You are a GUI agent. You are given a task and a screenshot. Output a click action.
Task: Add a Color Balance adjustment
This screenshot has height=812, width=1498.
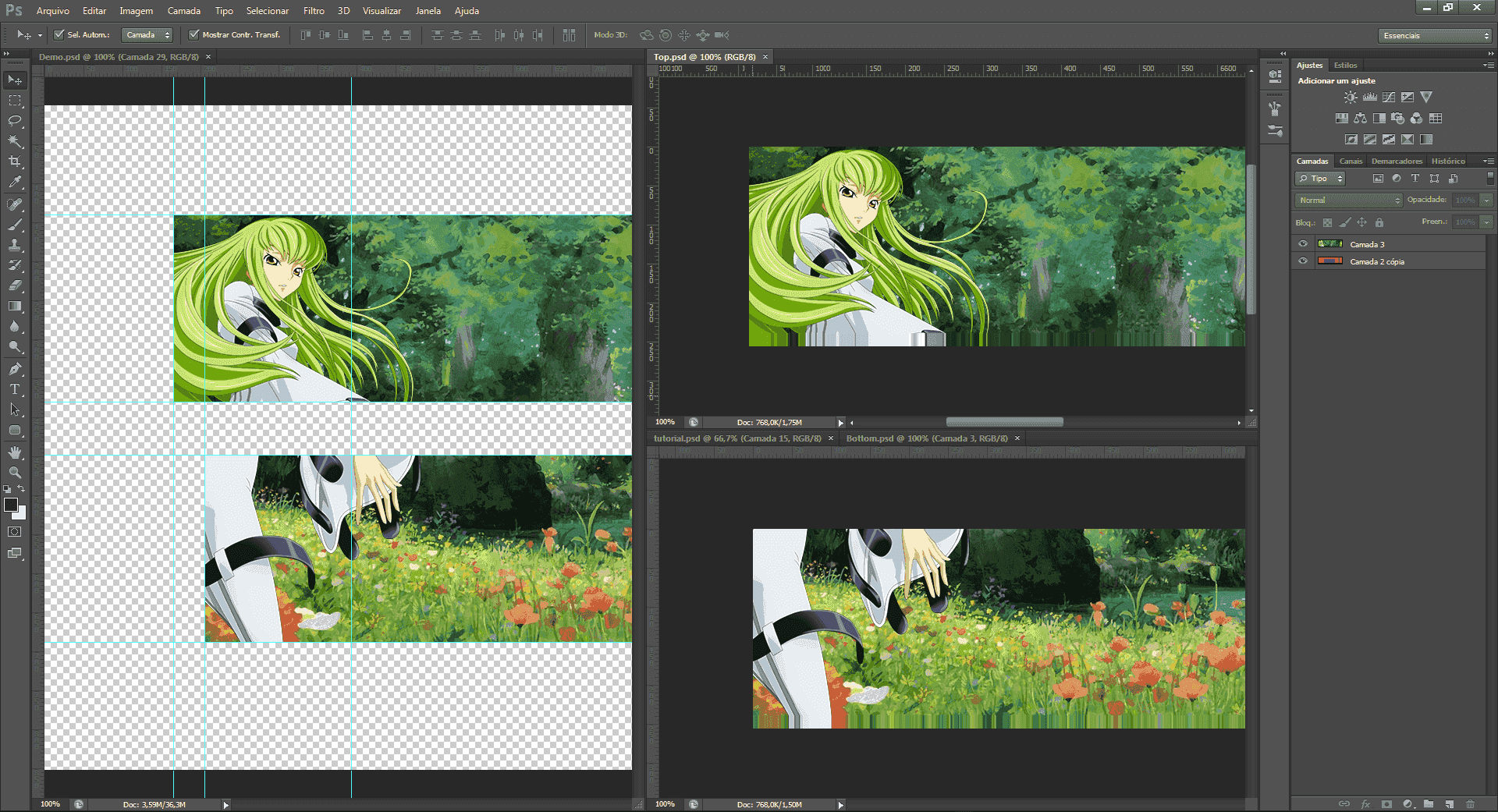pyautogui.click(x=1360, y=119)
